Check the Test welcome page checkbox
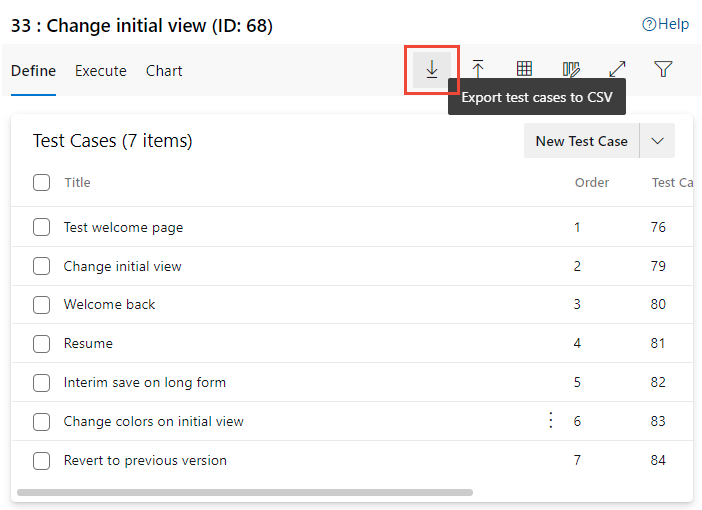702x510 pixels. click(x=41, y=227)
